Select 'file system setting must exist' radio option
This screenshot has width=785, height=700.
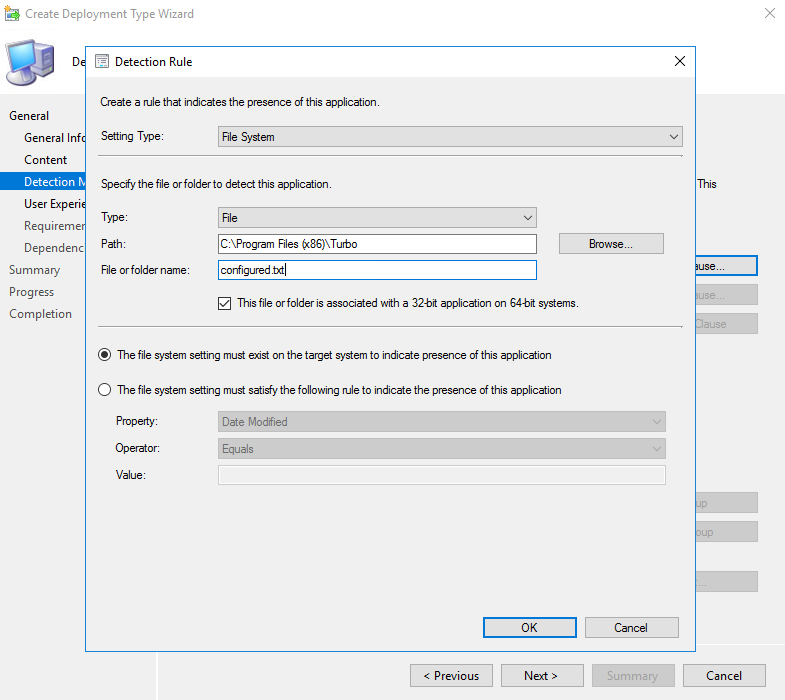(x=105, y=355)
